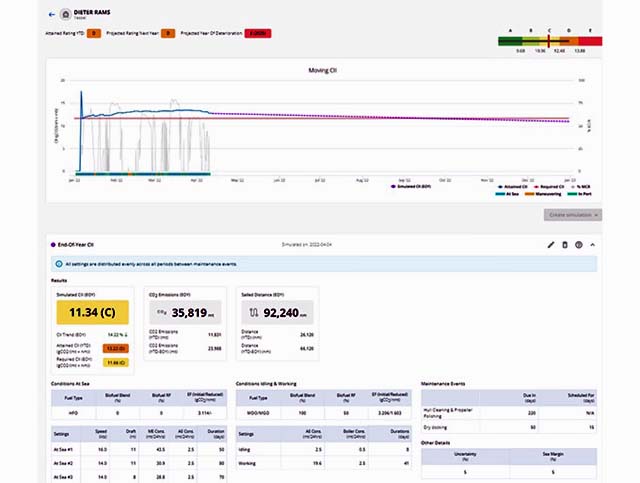Click the vessel icon beside DIETER RAMS
Image resolution: width=640 pixels, height=483 pixels.
(x=66, y=14)
